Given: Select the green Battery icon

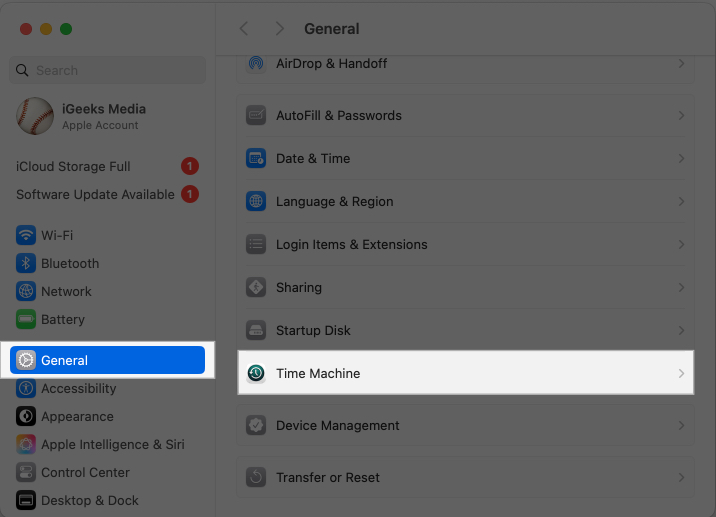Looking at the screenshot, I should tap(26, 319).
